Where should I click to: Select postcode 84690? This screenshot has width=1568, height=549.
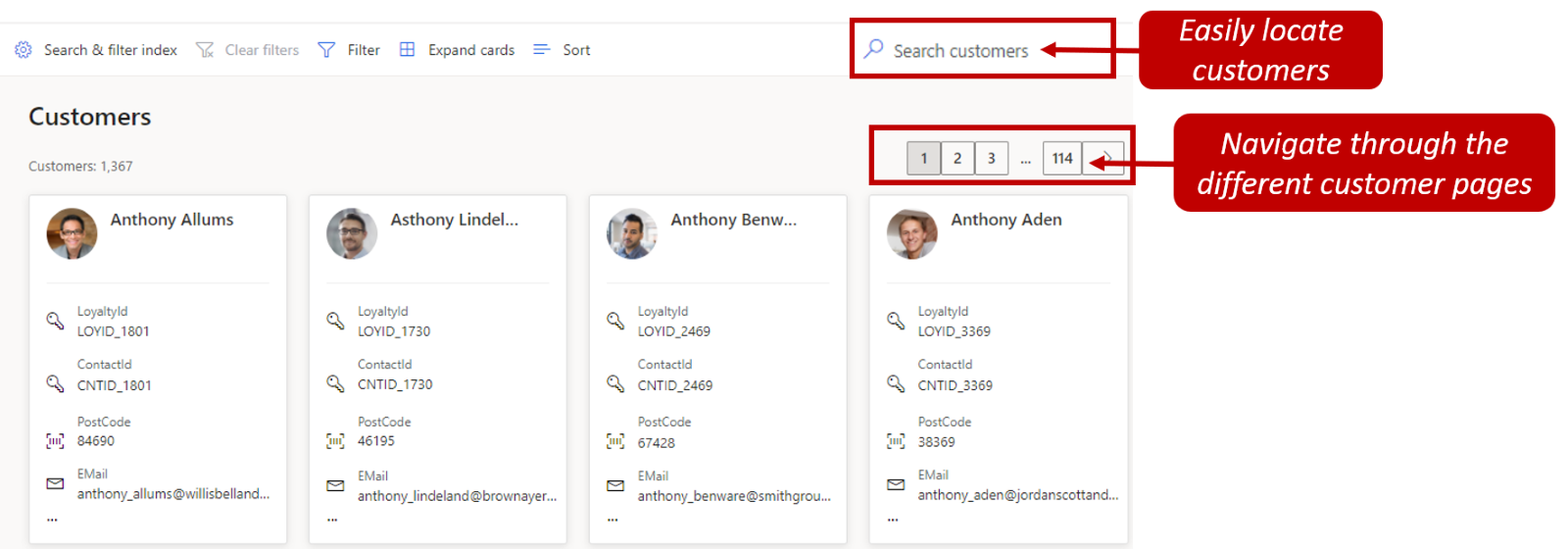pos(96,441)
